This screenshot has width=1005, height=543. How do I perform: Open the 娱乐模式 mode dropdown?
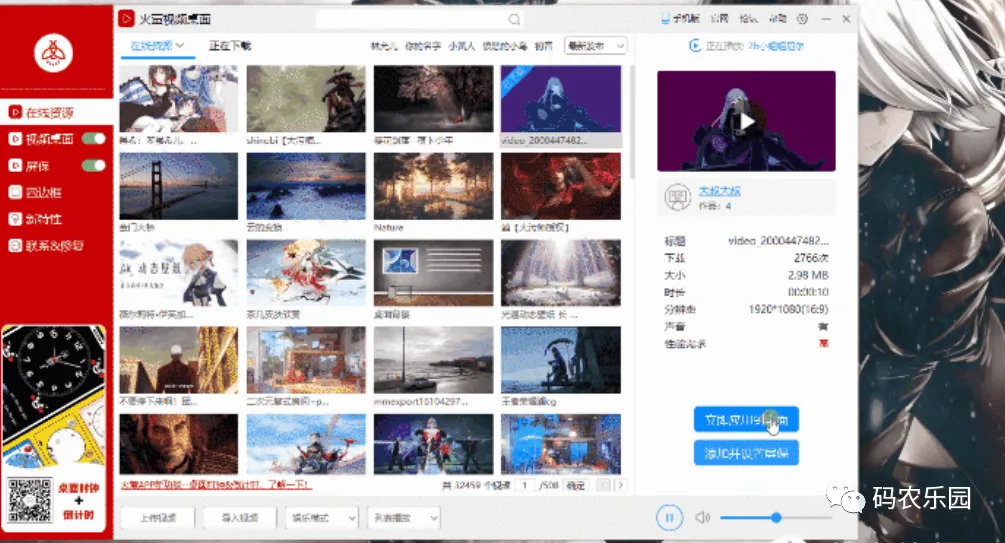tap(321, 518)
